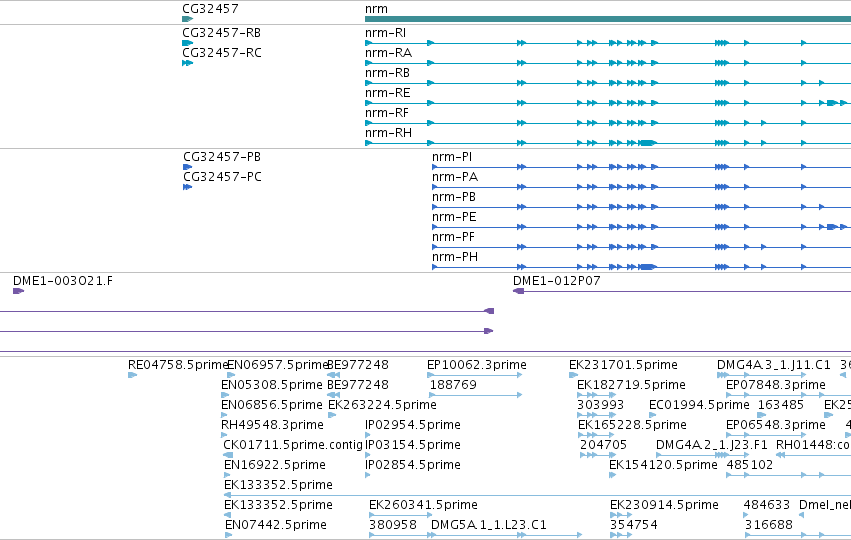This screenshot has height=540, width=851.
Task: Select the 188769 feature label
Action: [x=453, y=385]
